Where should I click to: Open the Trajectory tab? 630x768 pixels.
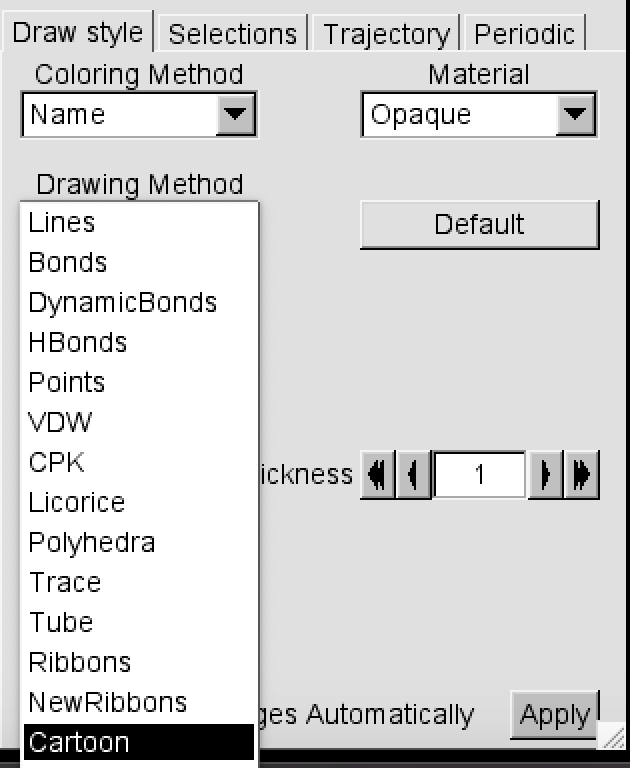(386, 34)
